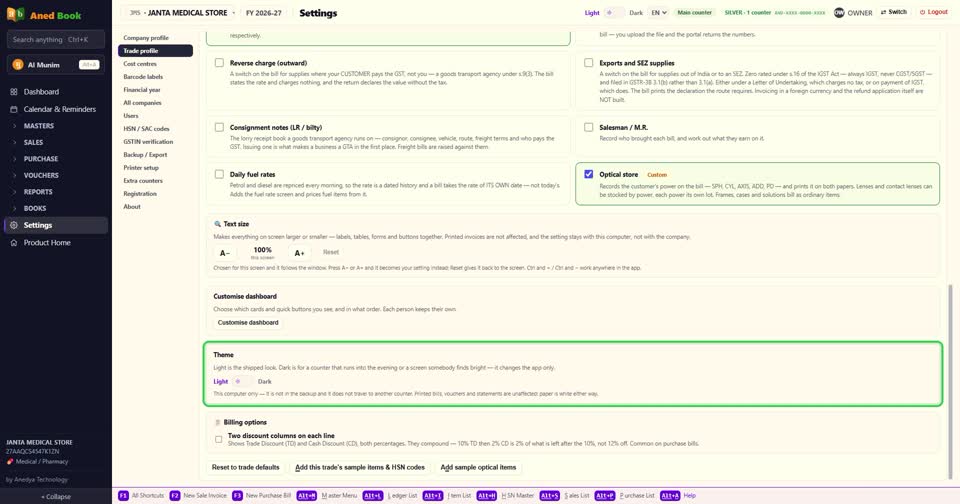The width and height of the screenshot is (960, 504).
Task: Click the Alt+H badge for HSN Master
Action: (x=487, y=495)
